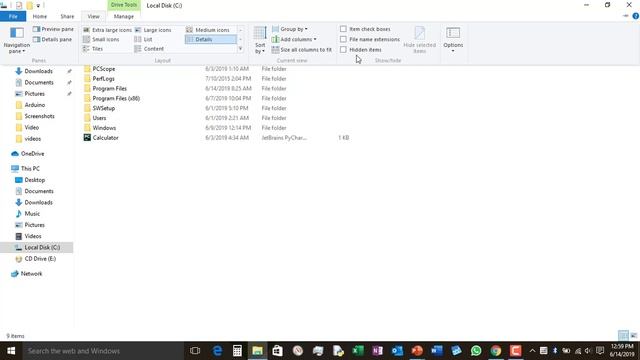The image size is (640, 360).
Task: Collapse the ribbon with the caret icon
Action: tap(626, 16)
